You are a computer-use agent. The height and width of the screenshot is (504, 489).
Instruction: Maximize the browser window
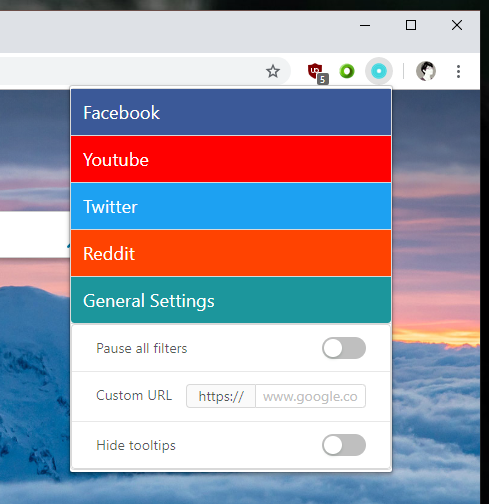[x=411, y=25]
